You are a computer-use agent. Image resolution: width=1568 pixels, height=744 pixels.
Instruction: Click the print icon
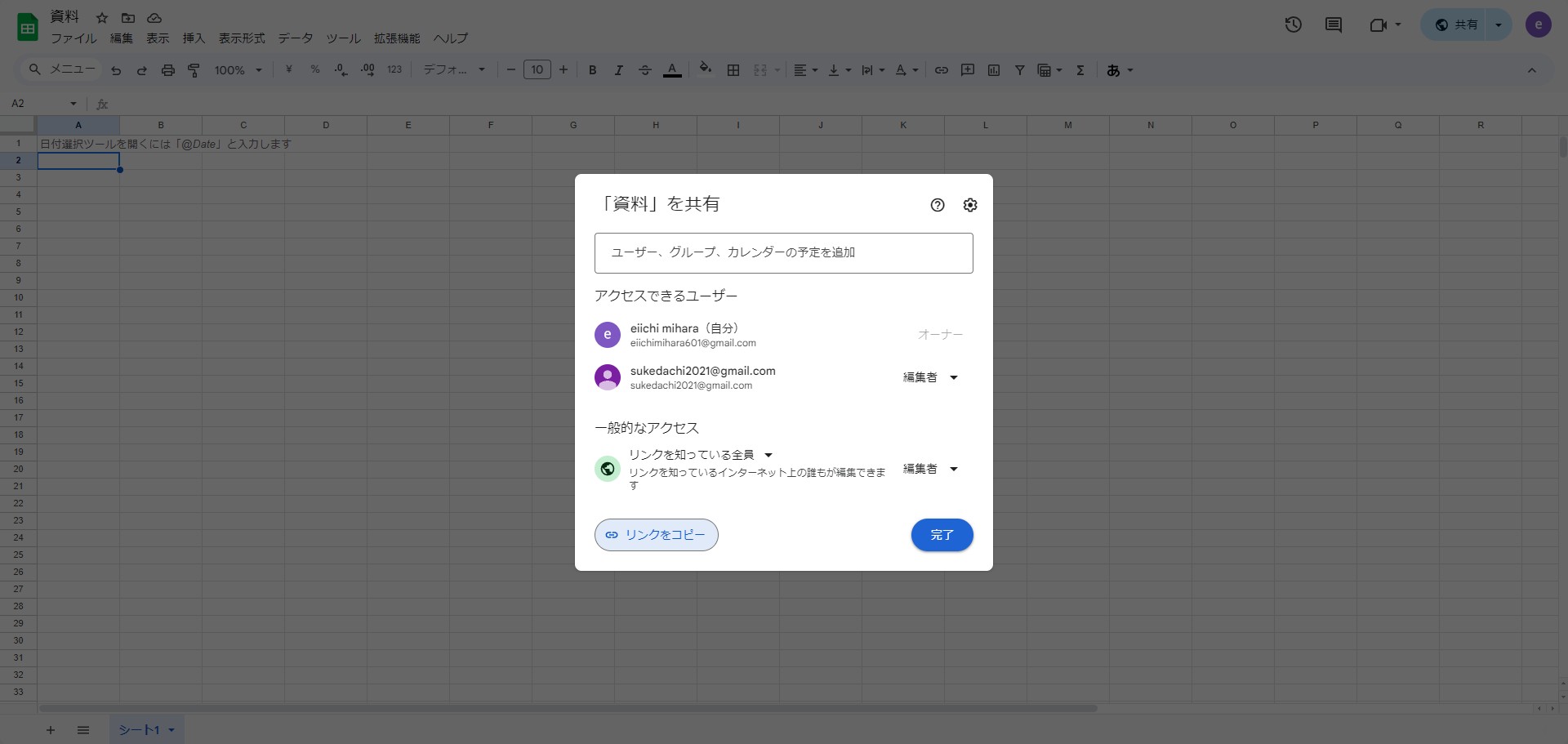[x=168, y=70]
